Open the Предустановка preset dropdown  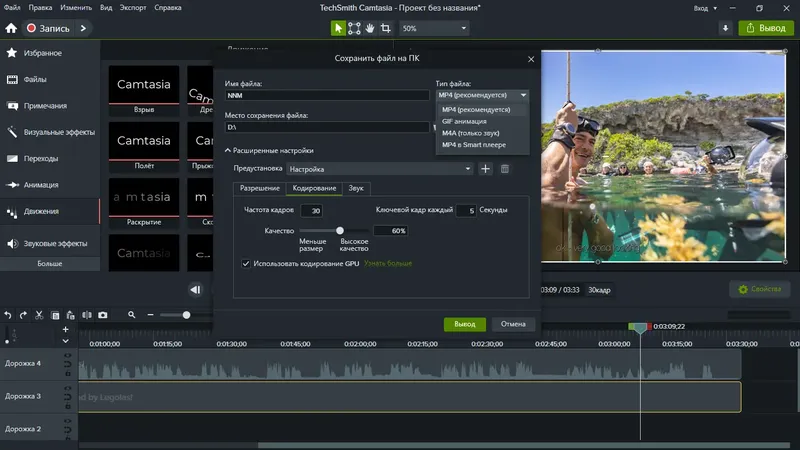coord(379,169)
